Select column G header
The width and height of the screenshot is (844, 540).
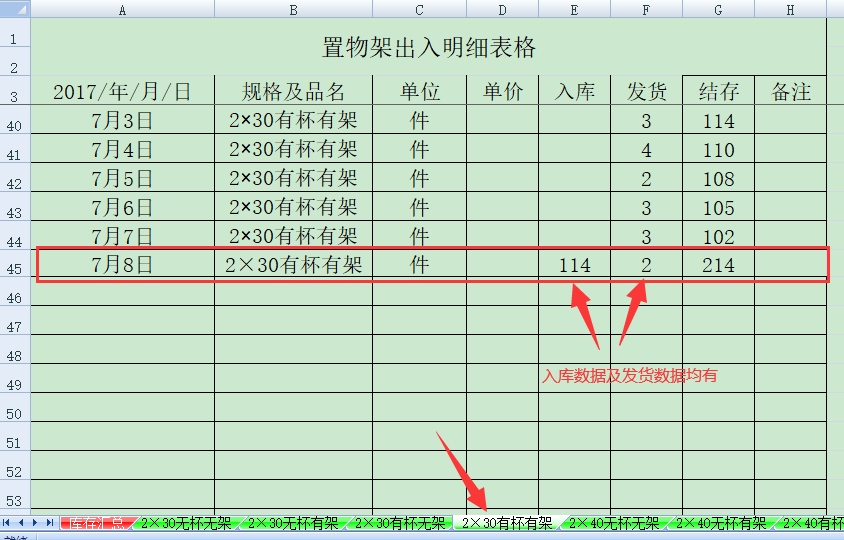pyautogui.click(x=719, y=9)
